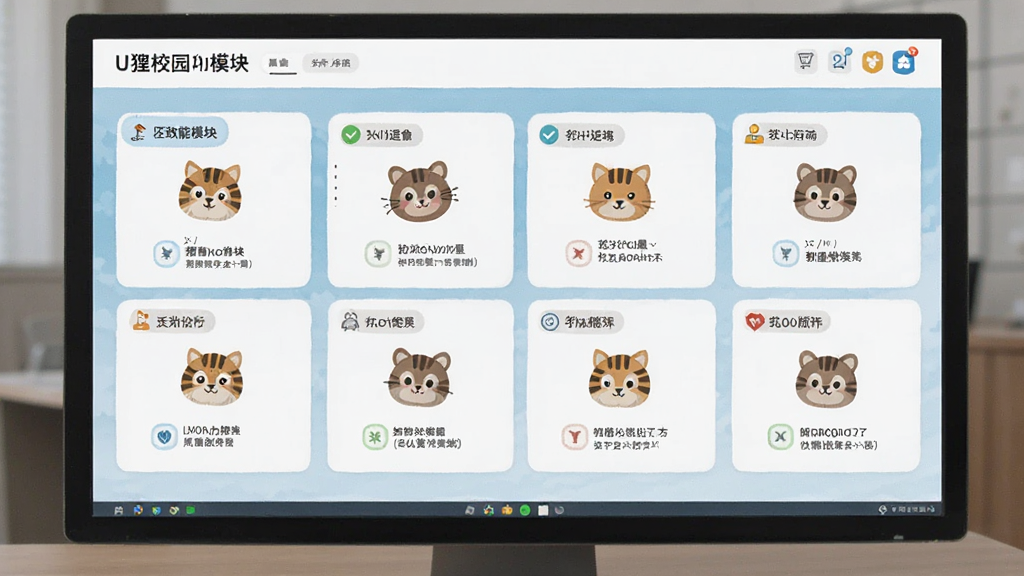This screenshot has height=576, width=1024.
Task: Open the white square icon in taskbar center
Action: pyautogui.click(x=543, y=510)
